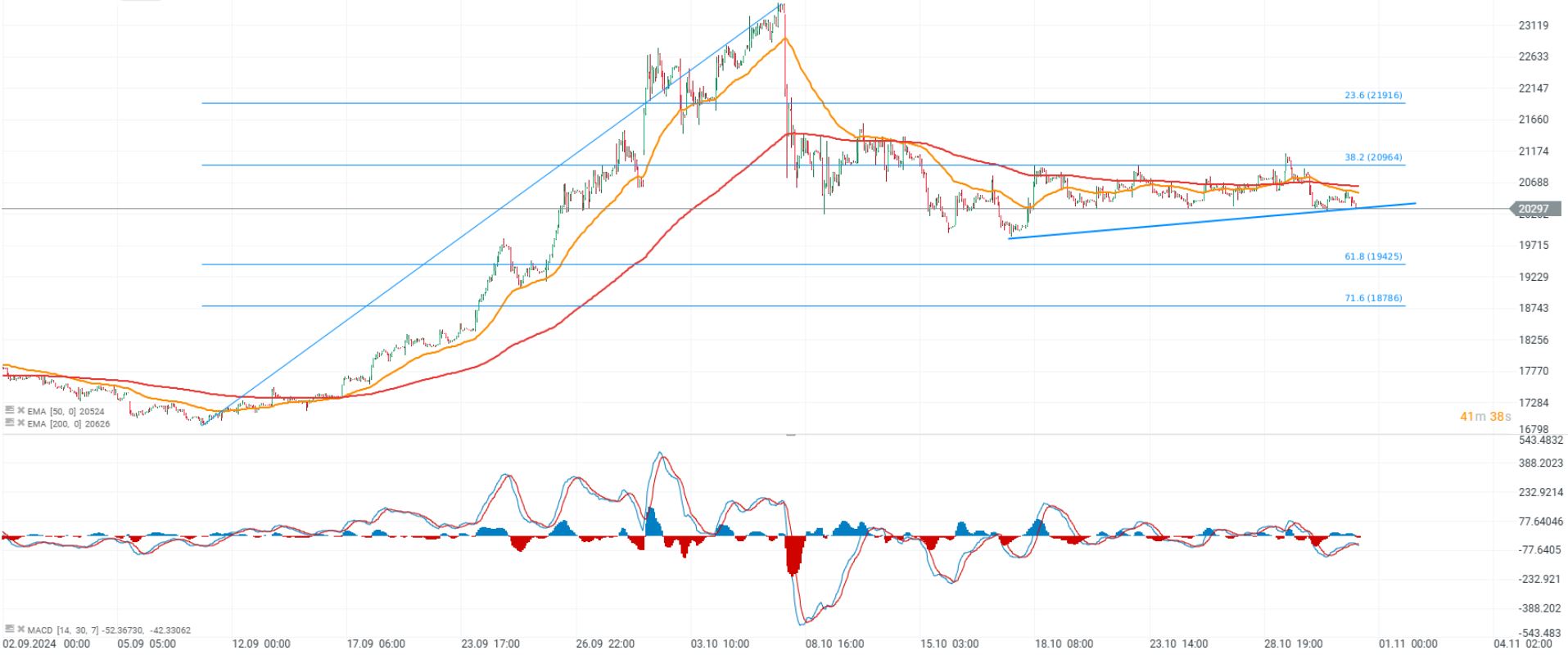Click time axis label 01.11 00:00
1568x655 pixels.
(x=1408, y=644)
